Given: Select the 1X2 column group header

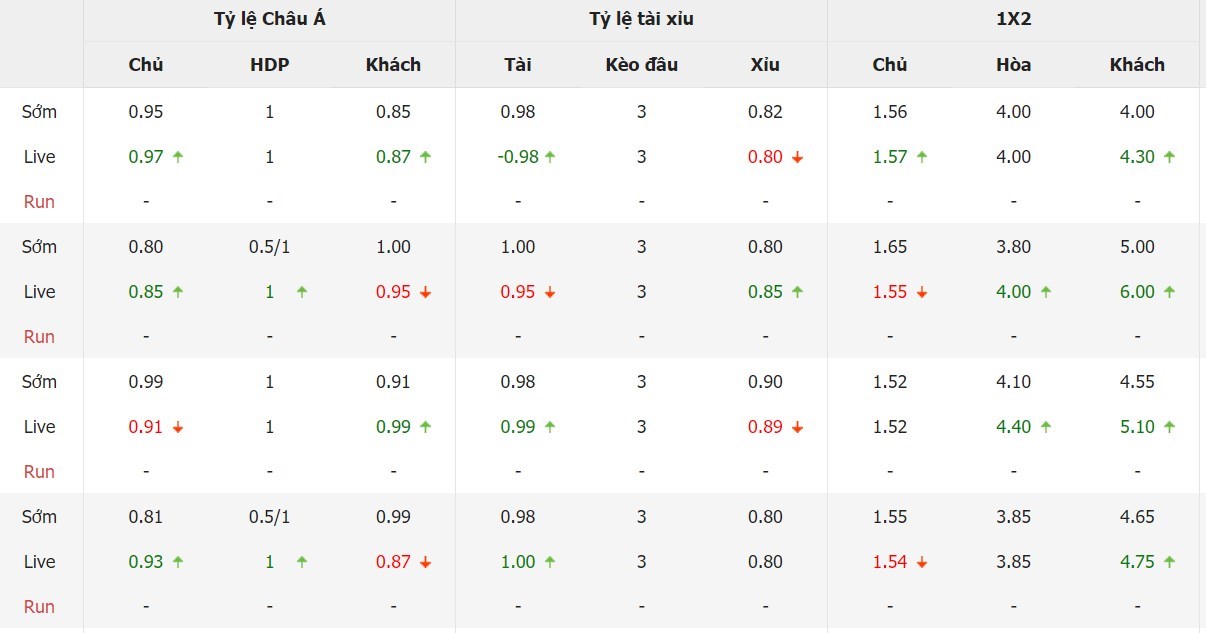Looking at the screenshot, I should pyautogui.click(x=1013, y=20).
